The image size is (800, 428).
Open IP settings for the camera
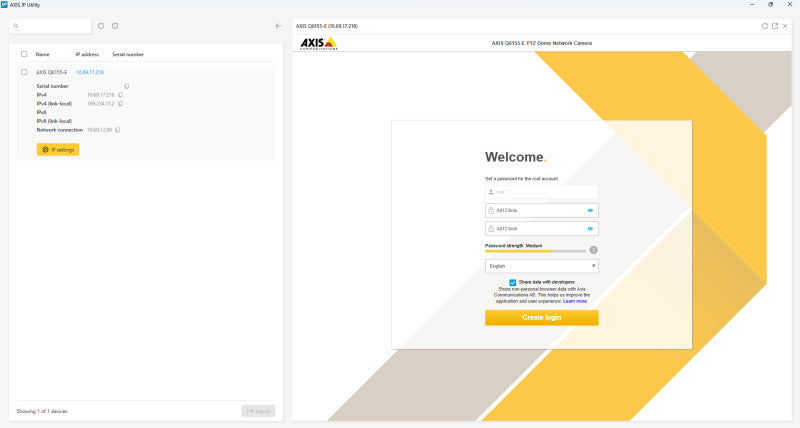pyautogui.click(x=58, y=149)
